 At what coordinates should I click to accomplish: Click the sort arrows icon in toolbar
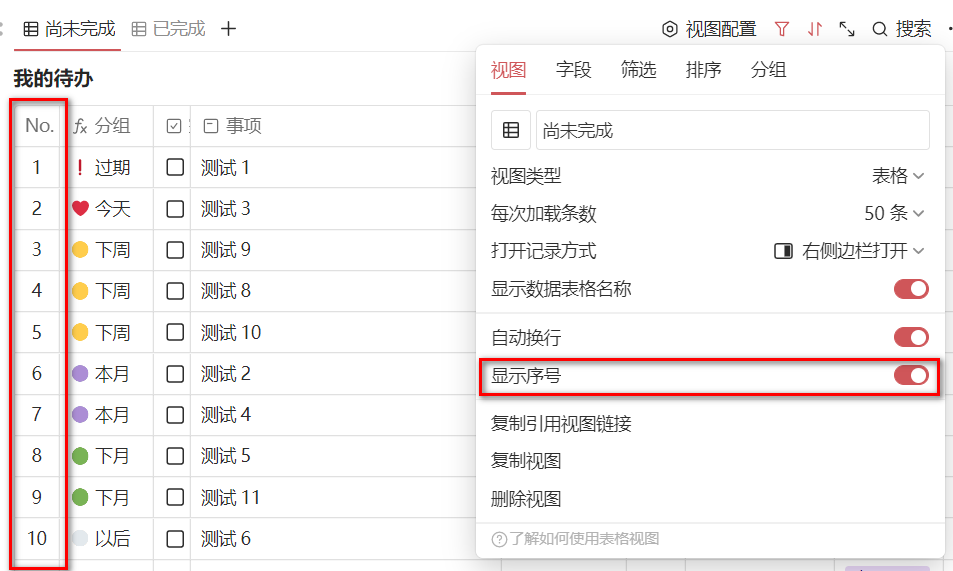point(815,29)
